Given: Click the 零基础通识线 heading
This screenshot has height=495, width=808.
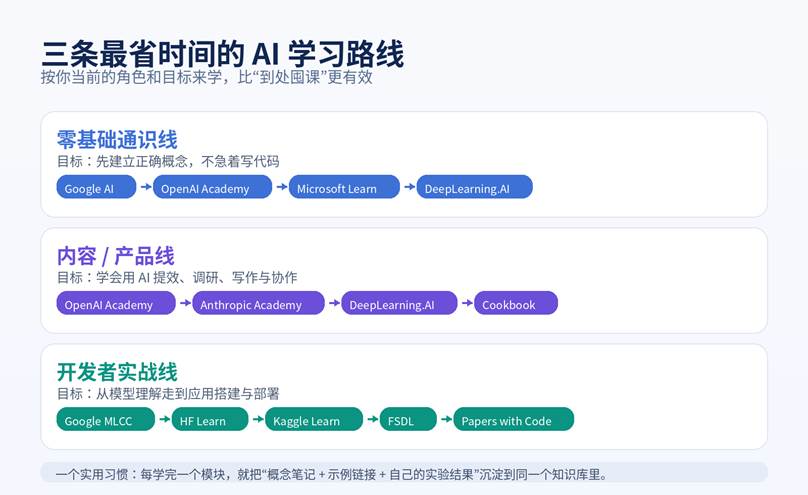Looking at the screenshot, I should point(117,139).
